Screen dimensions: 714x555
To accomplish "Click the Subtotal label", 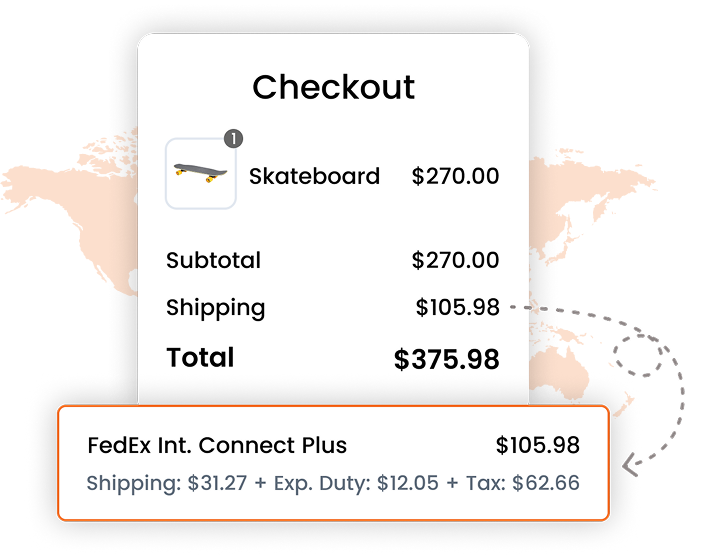I will [x=213, y=261].
